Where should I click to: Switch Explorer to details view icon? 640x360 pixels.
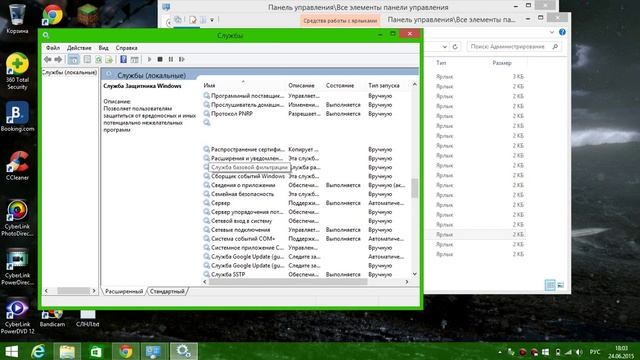pos(550,285)
